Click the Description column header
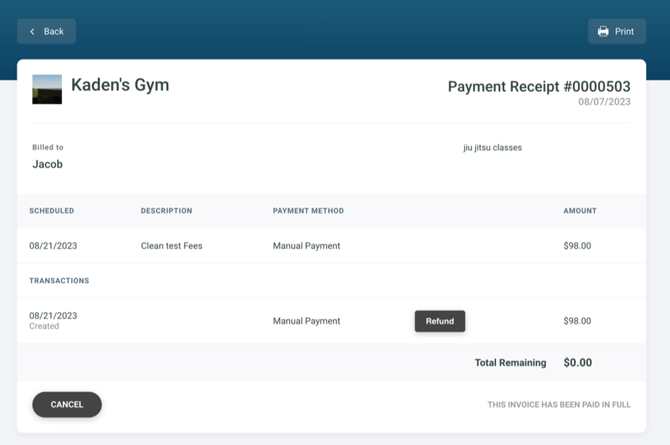This screenshot has height=445, width=670. click(166, 211)
